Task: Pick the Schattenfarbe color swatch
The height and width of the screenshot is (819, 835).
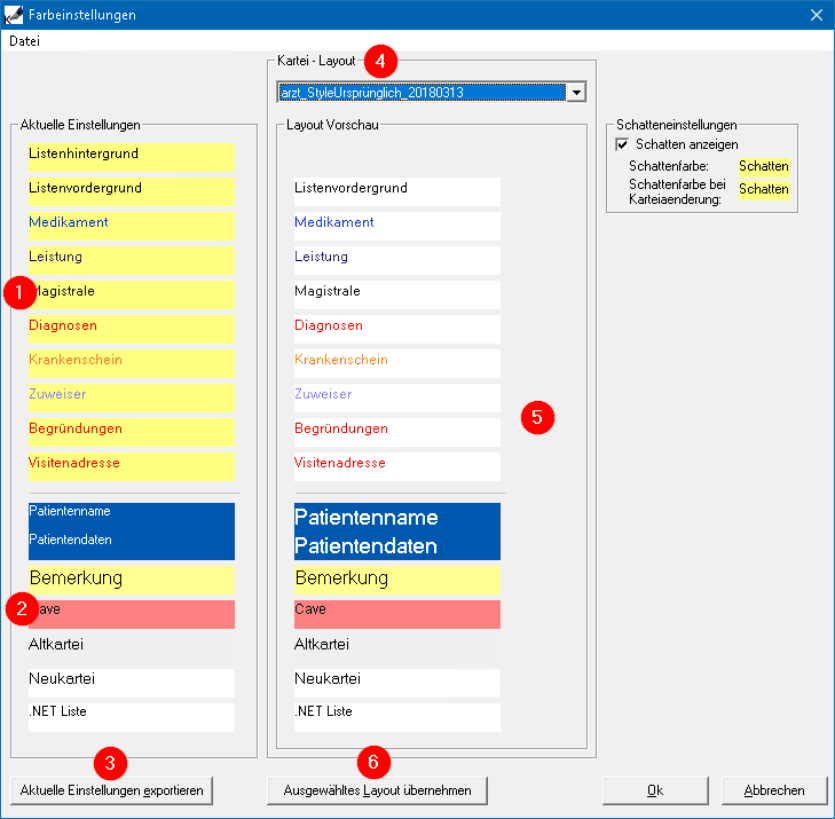Action: tap(764, 166)
